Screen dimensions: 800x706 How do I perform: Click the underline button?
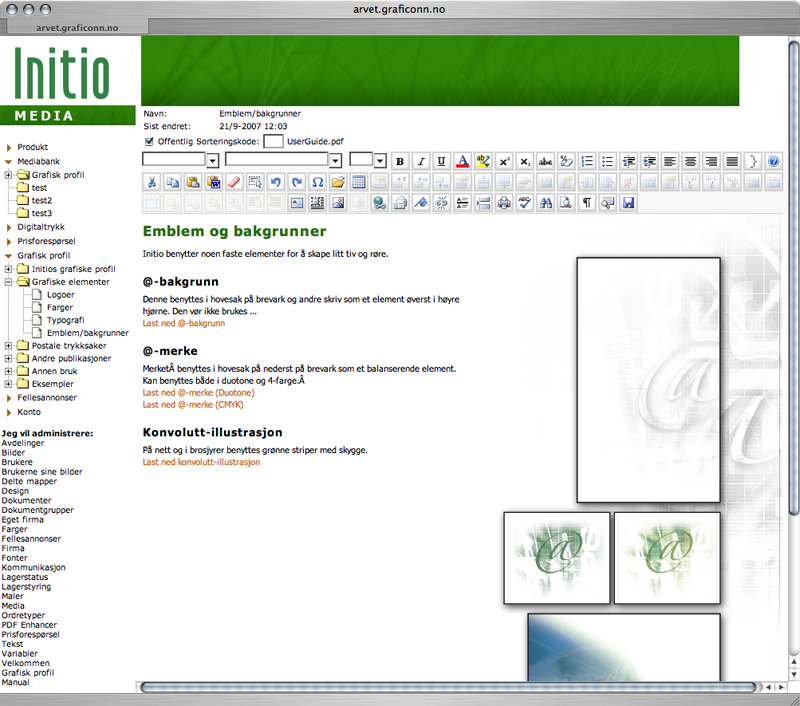[441, 161]
